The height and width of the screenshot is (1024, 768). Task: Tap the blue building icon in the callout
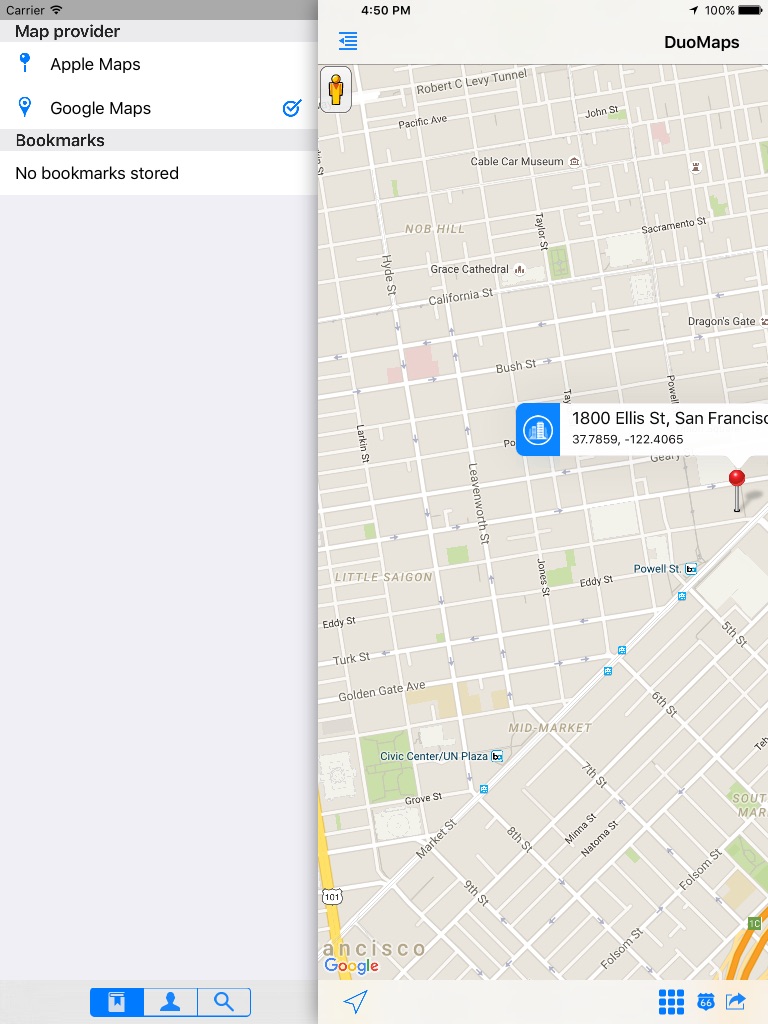[538, 430]
